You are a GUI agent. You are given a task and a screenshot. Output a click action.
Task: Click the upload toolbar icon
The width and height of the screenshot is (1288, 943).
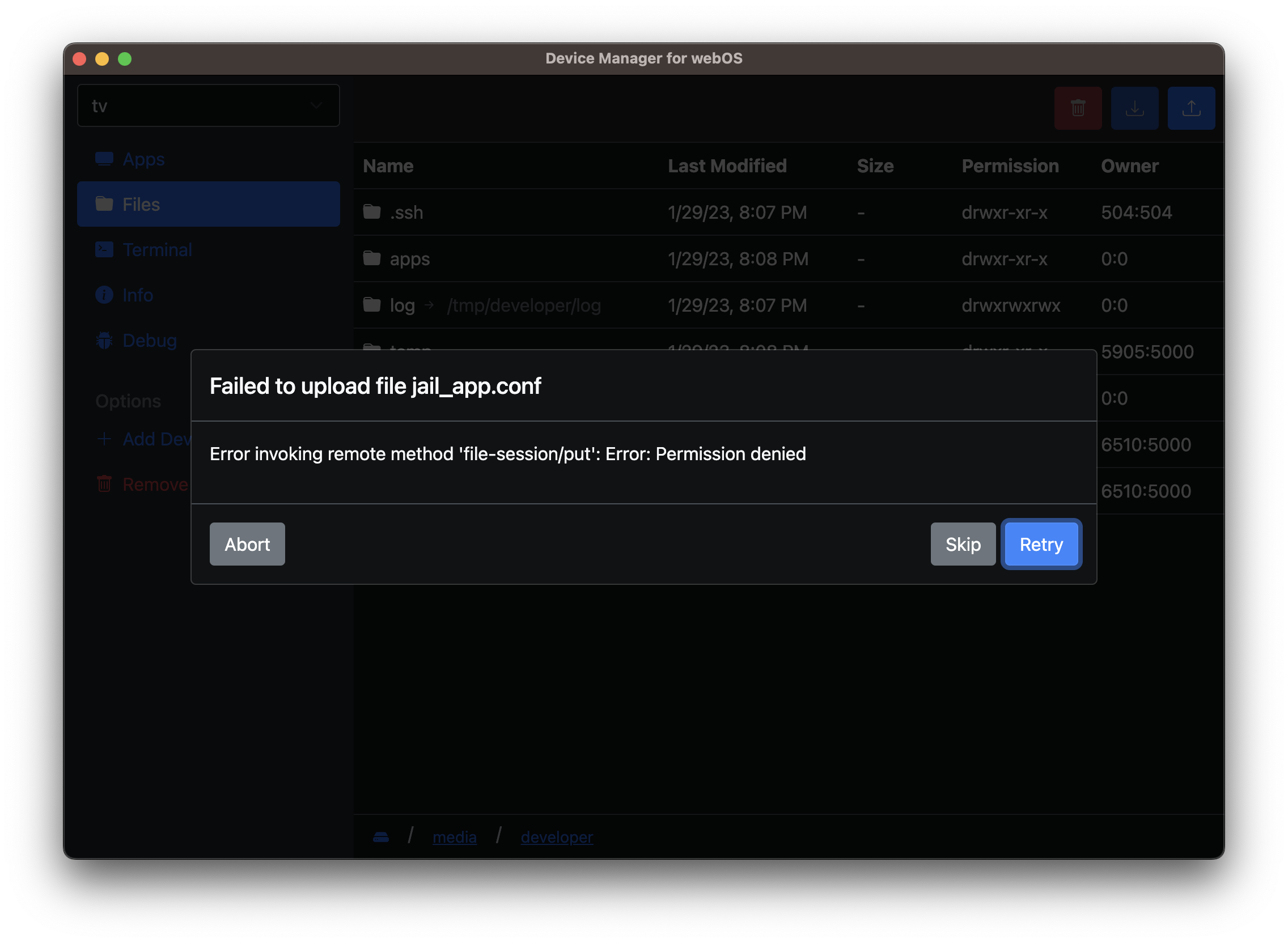[x=1190, y=108]
